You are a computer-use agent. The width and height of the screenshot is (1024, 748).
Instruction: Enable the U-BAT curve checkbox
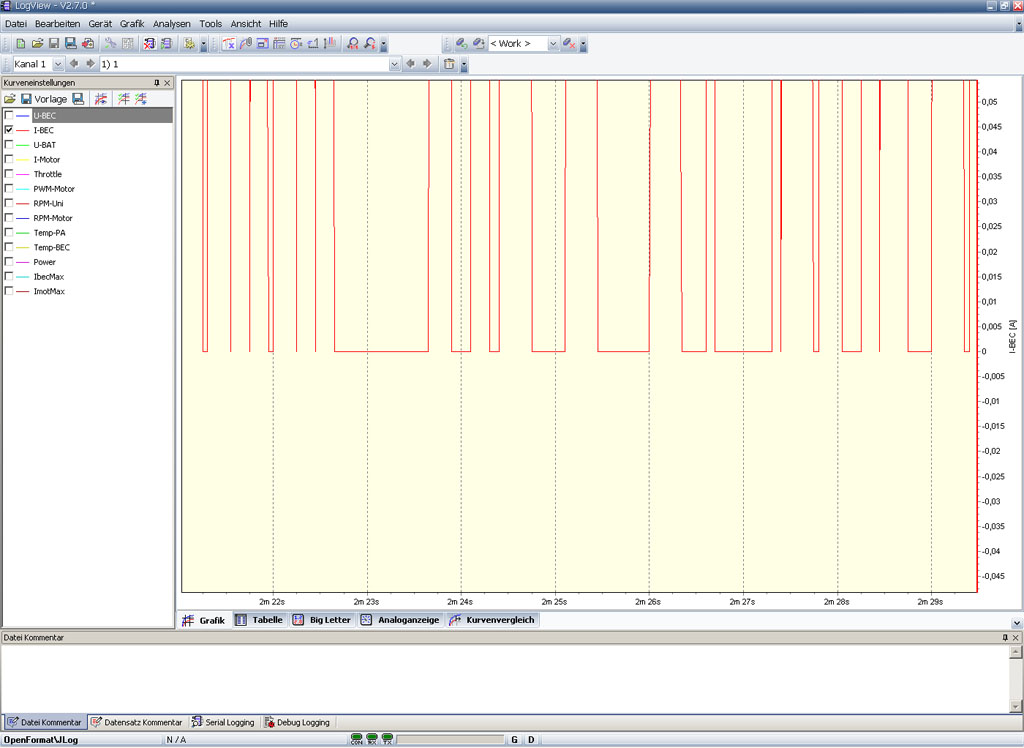[x=9, y=145]
